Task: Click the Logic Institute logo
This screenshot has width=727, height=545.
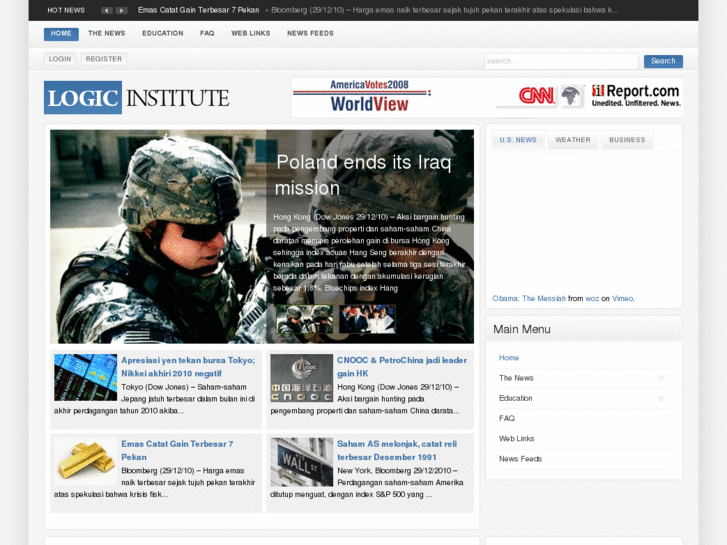Action: (136, 97)
